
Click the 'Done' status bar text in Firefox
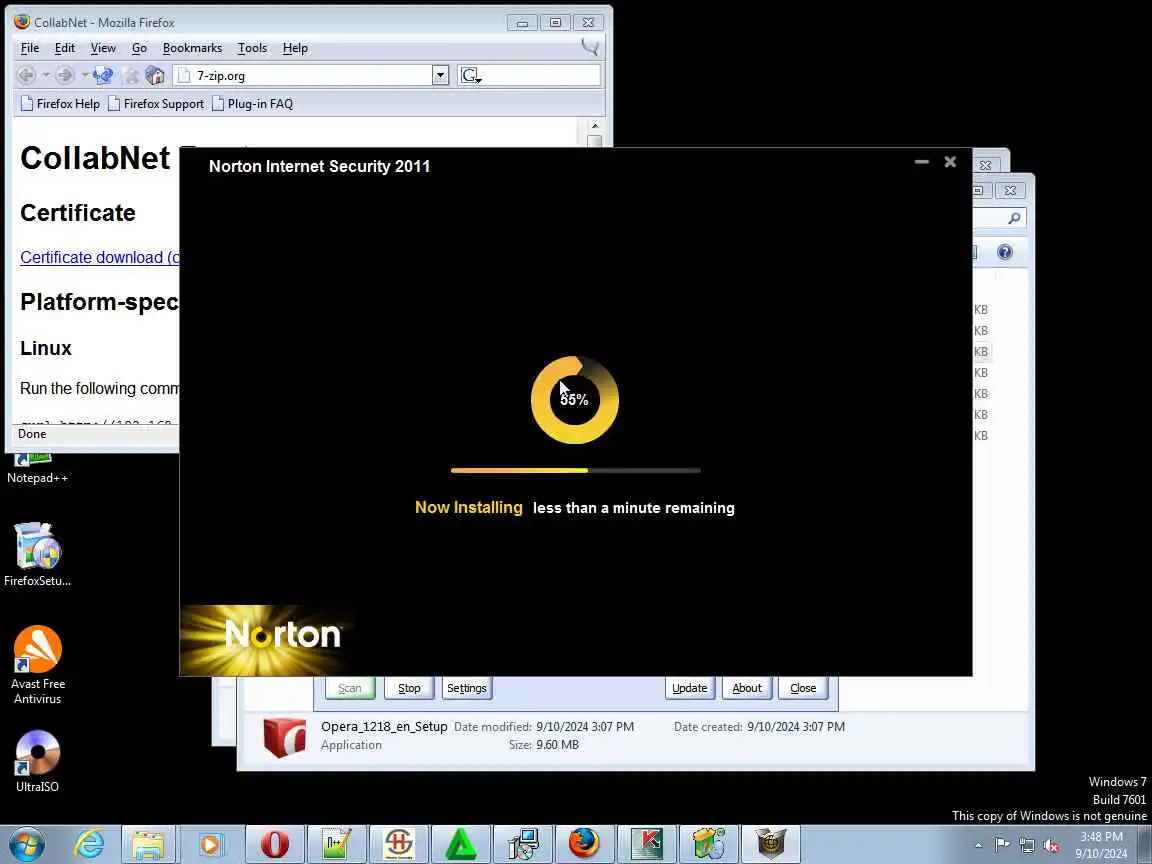[x=32, y=433]
